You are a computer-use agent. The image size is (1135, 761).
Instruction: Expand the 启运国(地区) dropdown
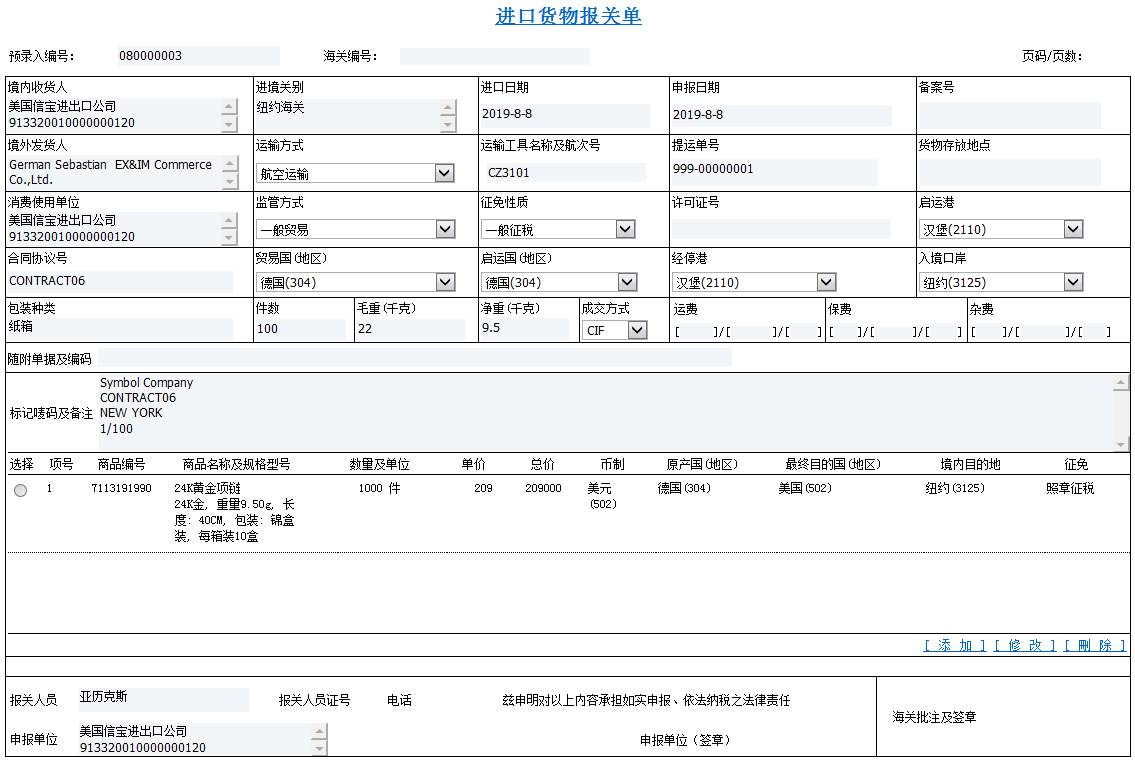coord(627,283)
